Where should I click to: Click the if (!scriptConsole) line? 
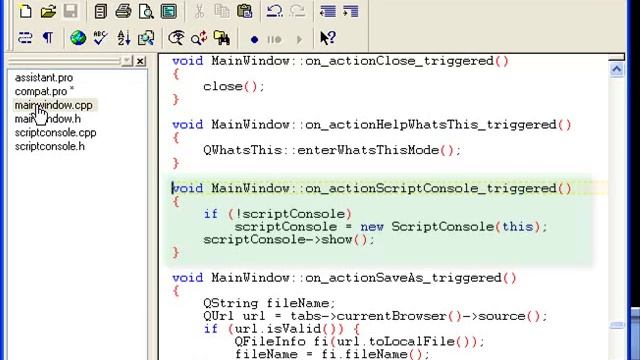(278, 214)
